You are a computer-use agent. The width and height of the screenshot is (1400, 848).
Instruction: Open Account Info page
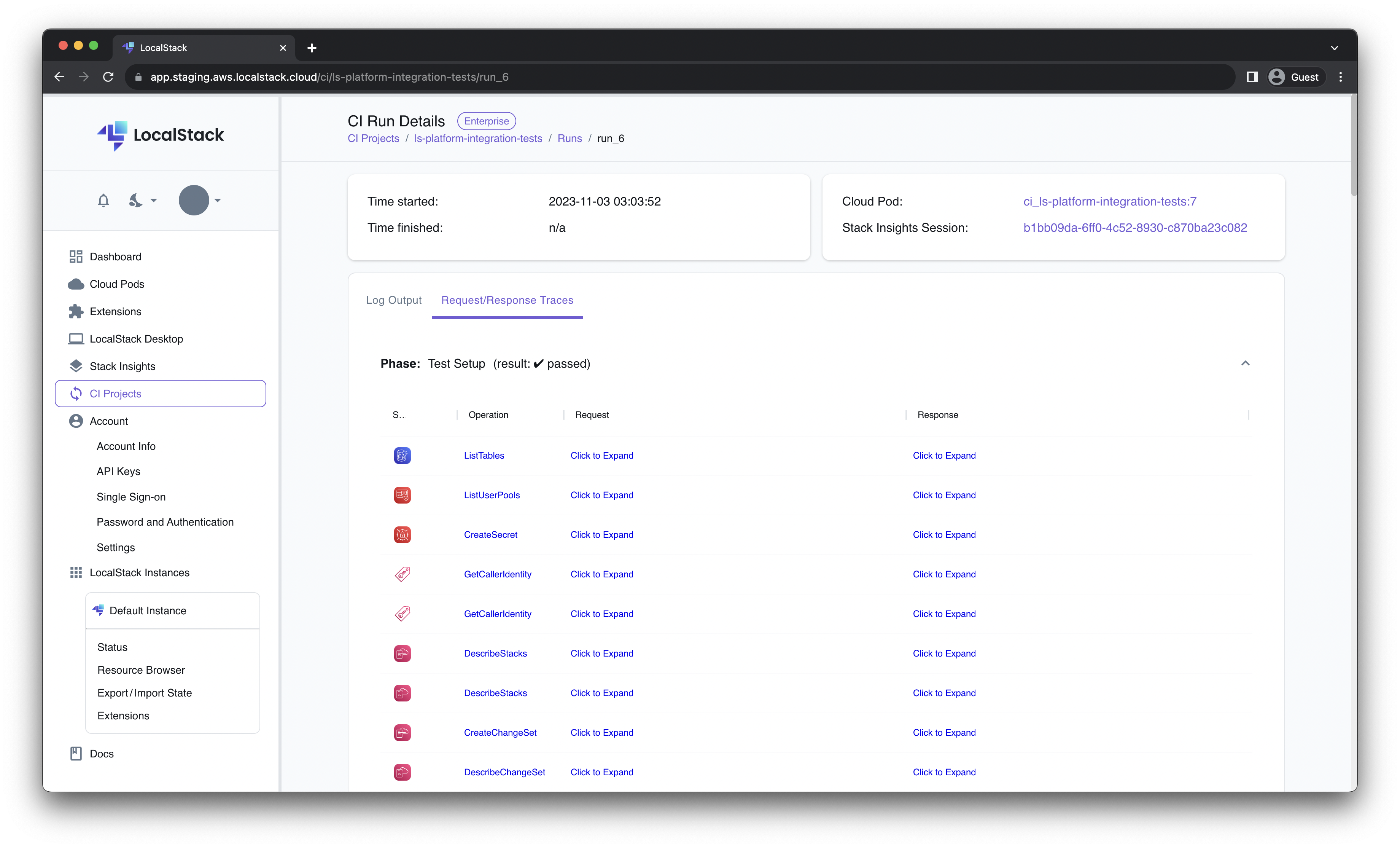(126, 446)
